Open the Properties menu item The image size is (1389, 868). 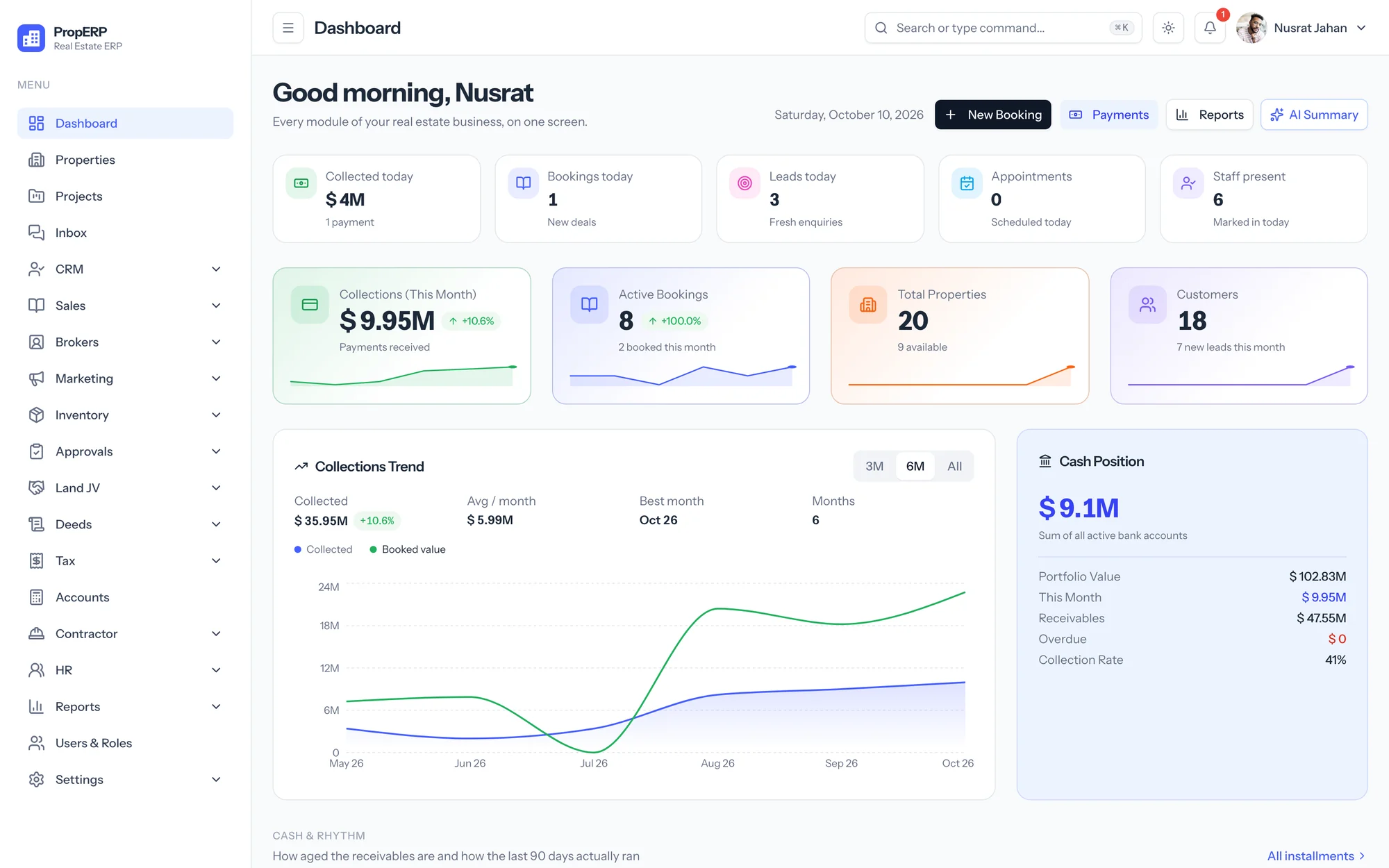tap(125, 160)
